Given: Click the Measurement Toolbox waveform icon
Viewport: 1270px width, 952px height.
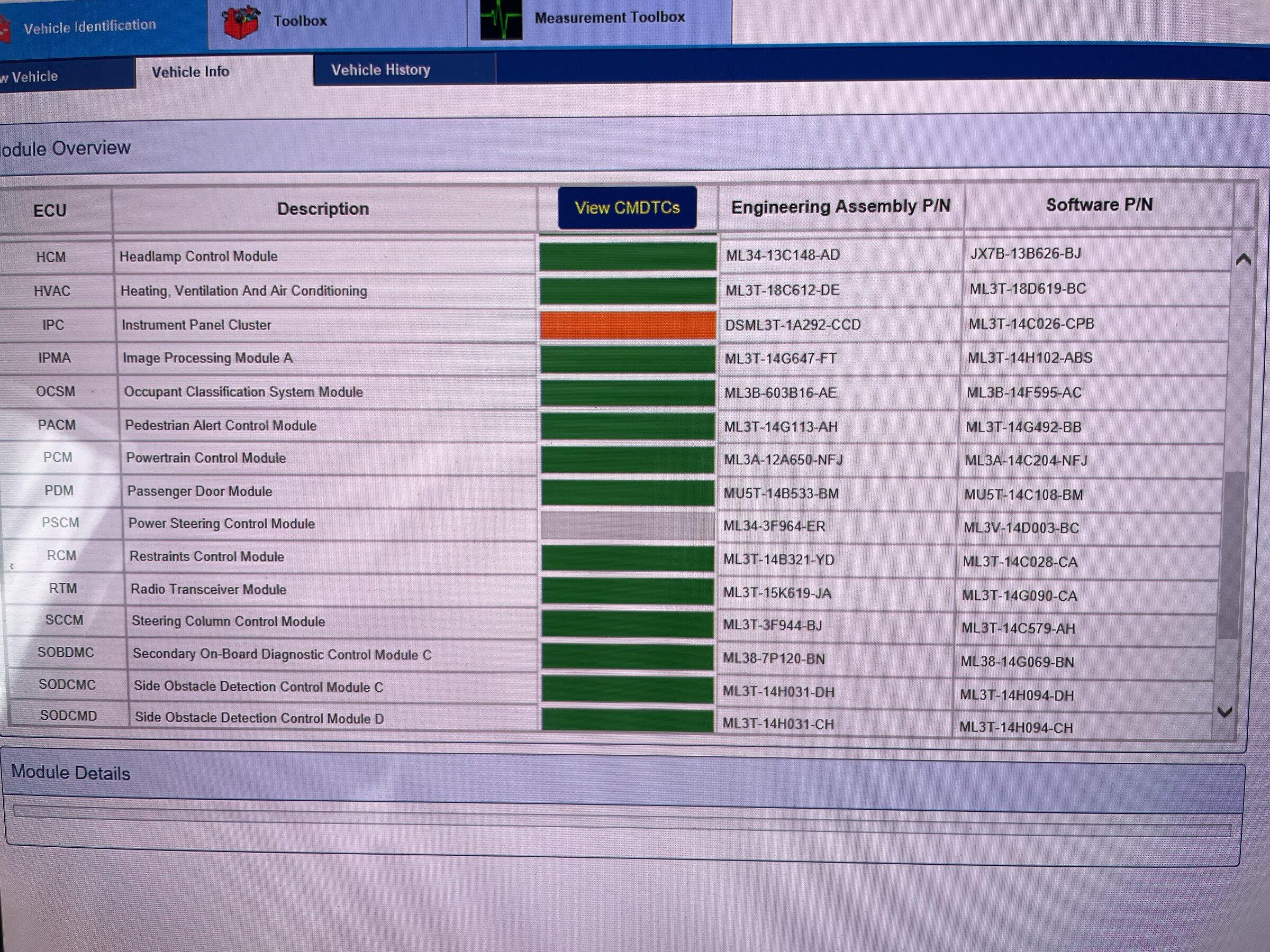Looking at the screenshot, I should click(x=501, y=19).
